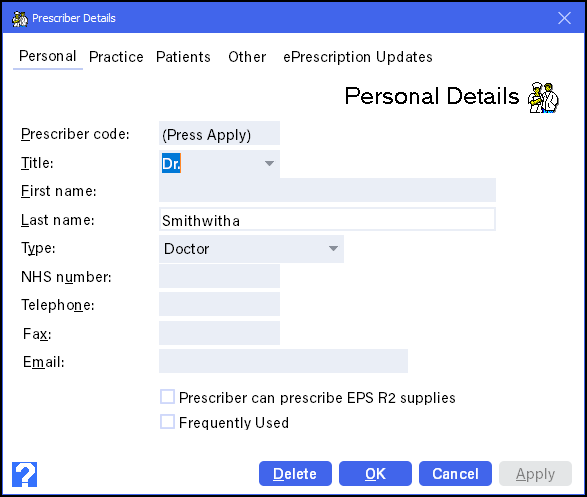
Task: Switch to the Practice tab
Action: (x=116, y=57)
